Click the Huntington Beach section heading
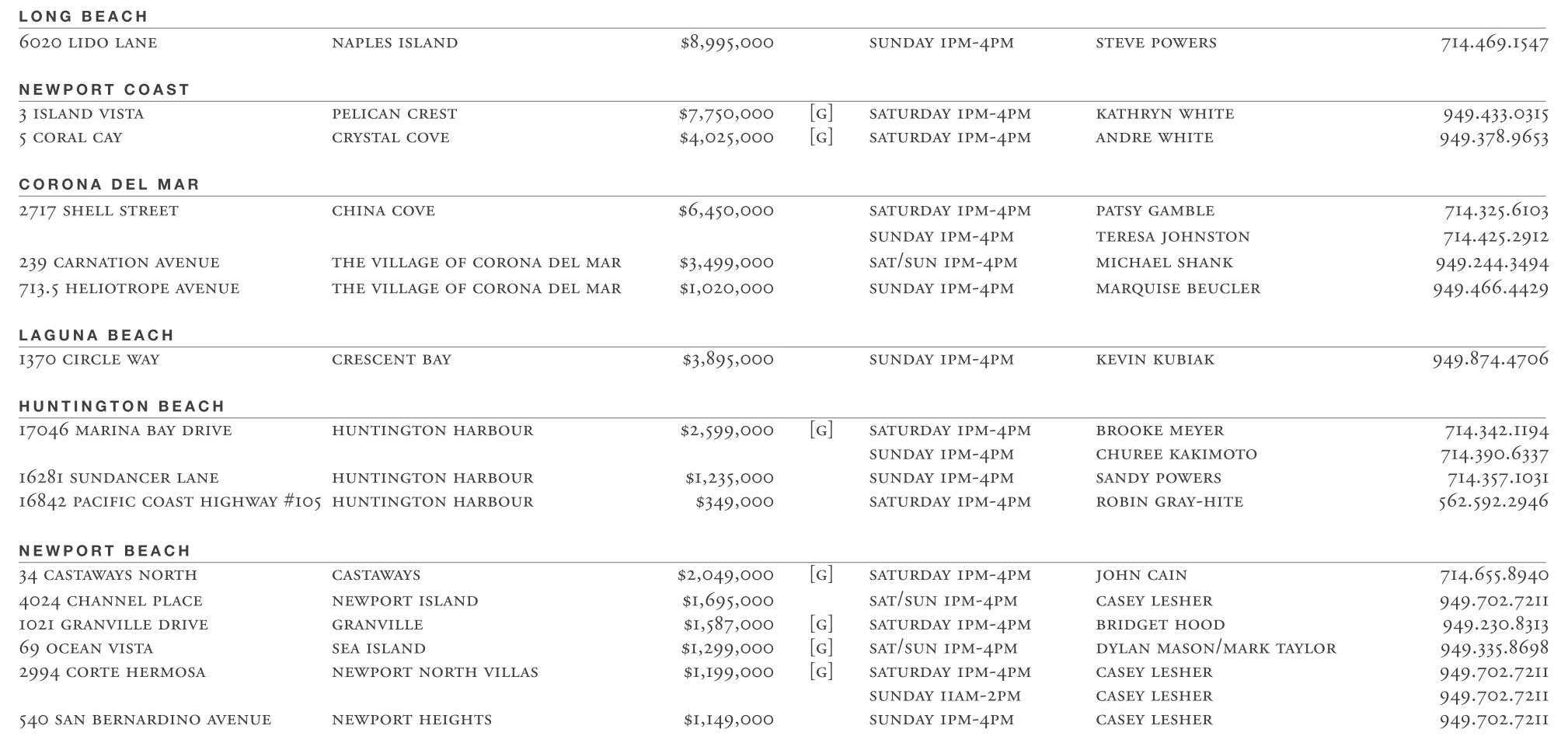The image size is (1568, 743). pyautogui.click(x=122, y=406)
